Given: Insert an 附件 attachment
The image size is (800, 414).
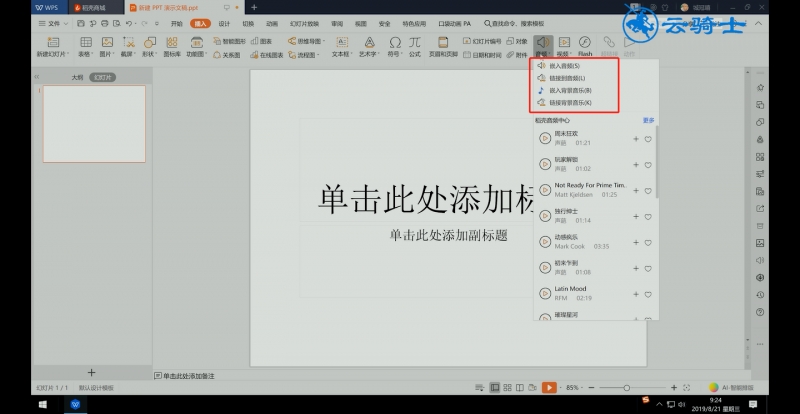Looking at the screenshot, I should (x=517, y=55).
